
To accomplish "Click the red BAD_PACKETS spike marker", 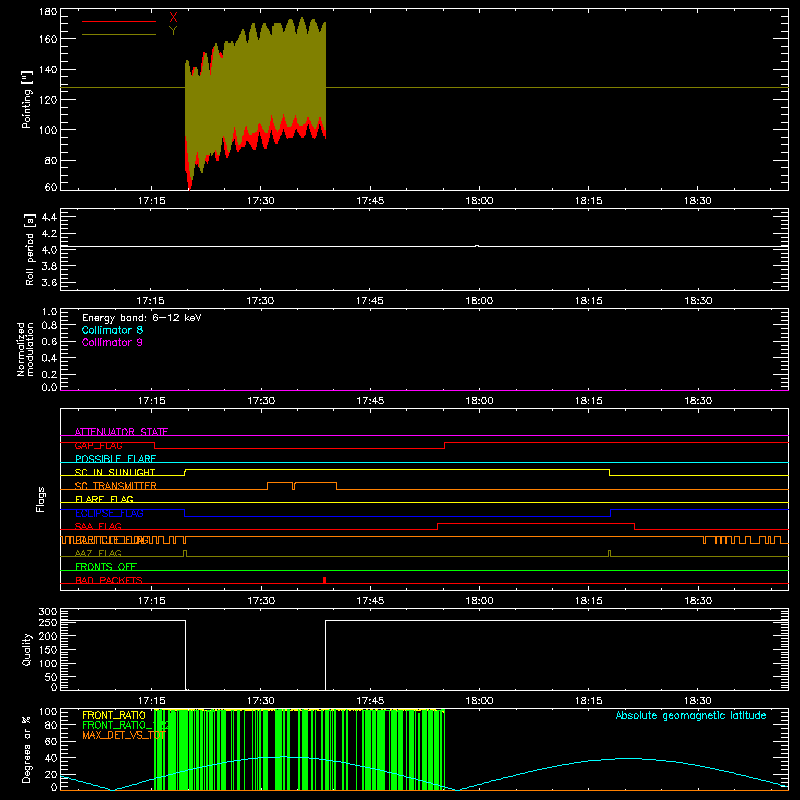I will [x=324, y=580].
